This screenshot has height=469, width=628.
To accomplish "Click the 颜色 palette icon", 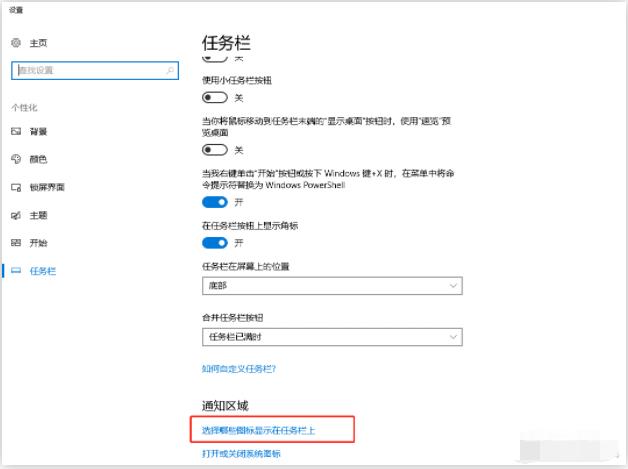I will [x=16, y=159].
